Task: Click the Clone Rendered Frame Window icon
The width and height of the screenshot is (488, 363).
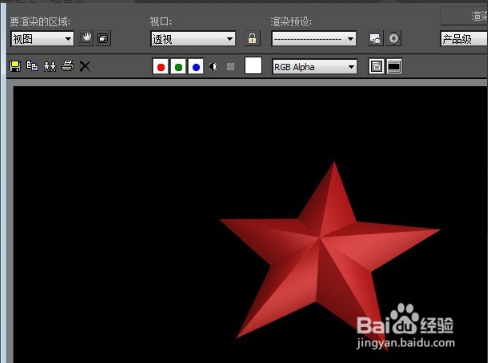Action: click(x=50, y=66)
